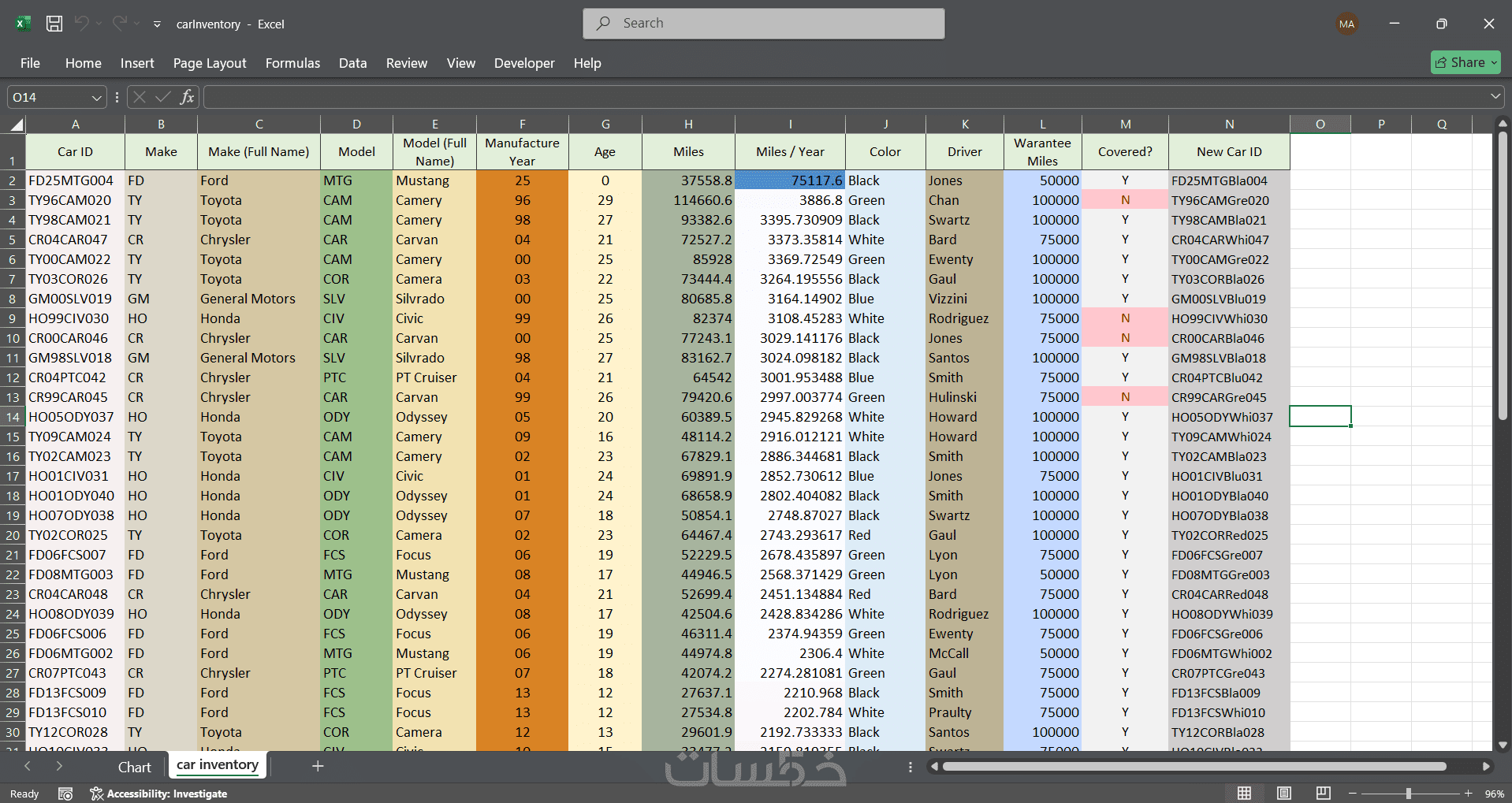Open the Review tab

click(x=407, y=63)
